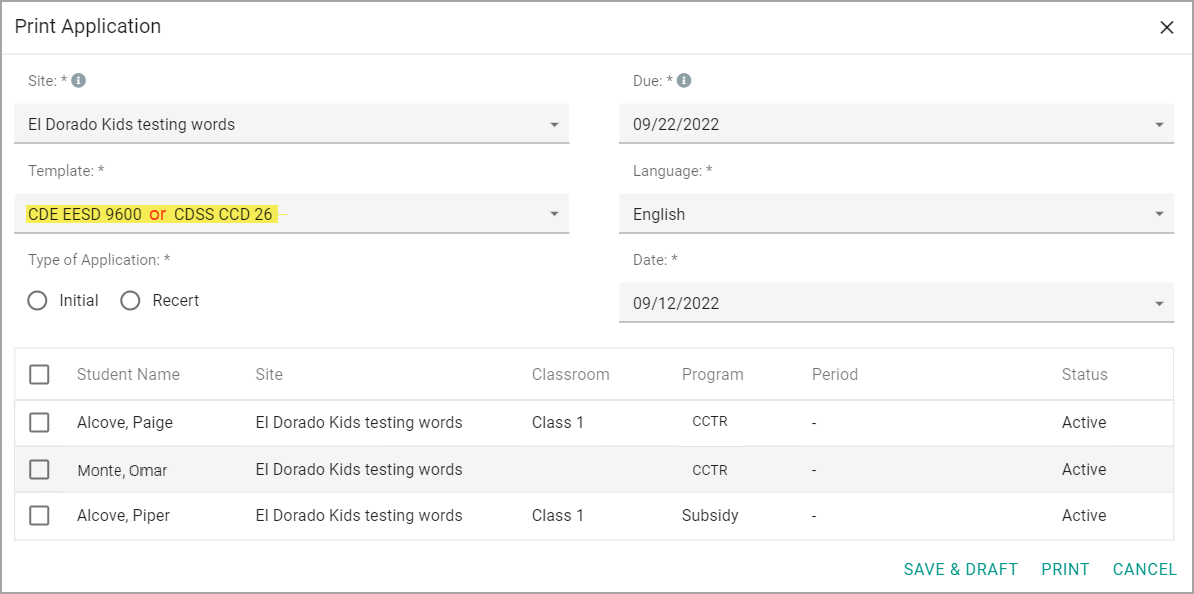
Task: Click the SAVE & DRAFT button
Action: point(960,570)
